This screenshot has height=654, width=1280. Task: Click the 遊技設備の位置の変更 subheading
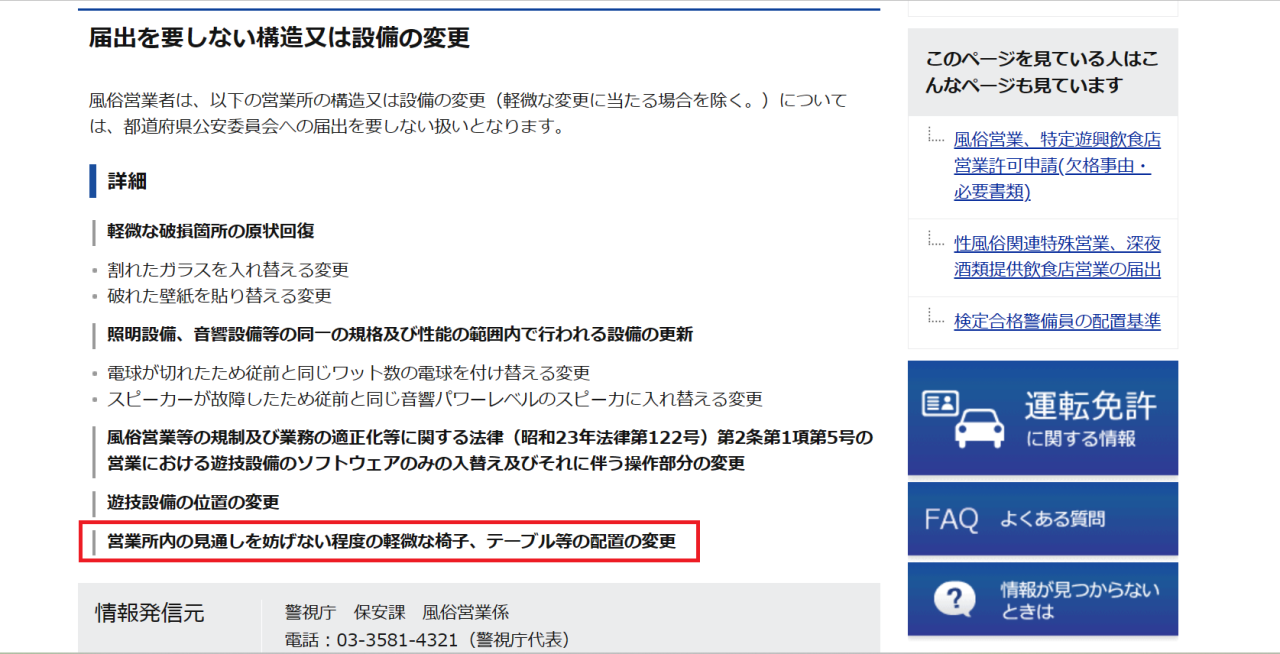pos(192,502)
